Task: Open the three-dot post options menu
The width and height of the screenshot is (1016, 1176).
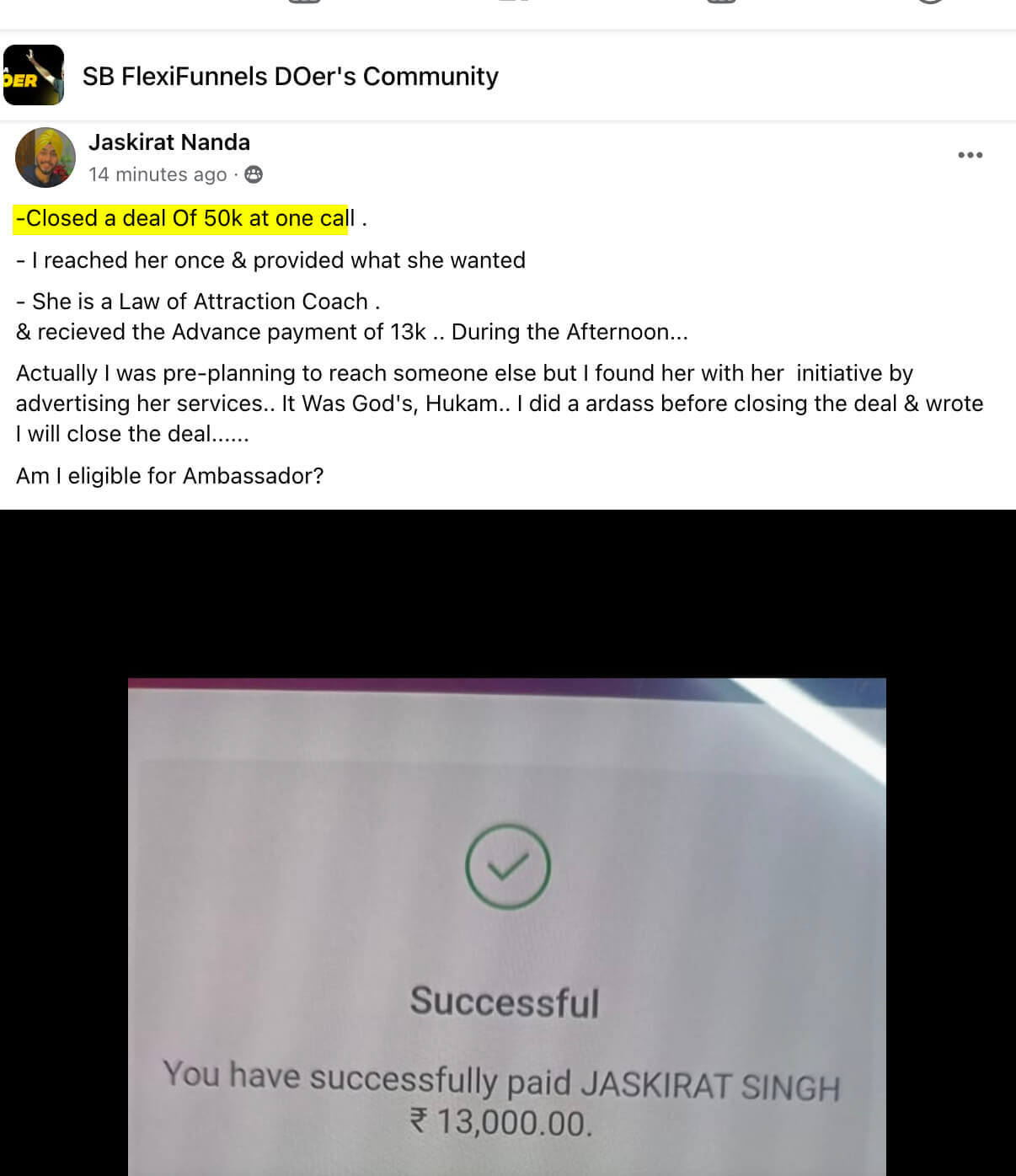Action: (x=970, y=155)
